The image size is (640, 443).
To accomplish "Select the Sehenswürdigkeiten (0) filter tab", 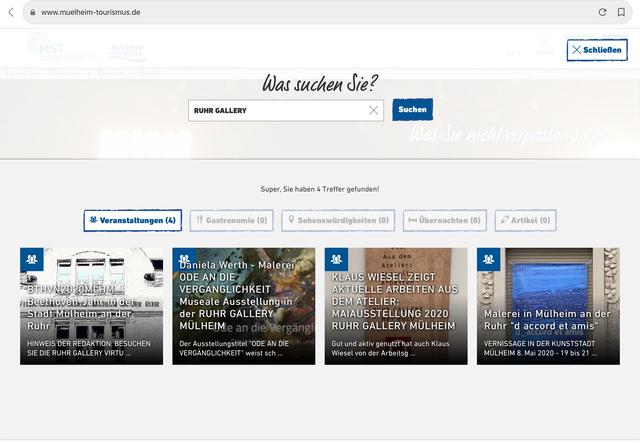I will [338, 220].
